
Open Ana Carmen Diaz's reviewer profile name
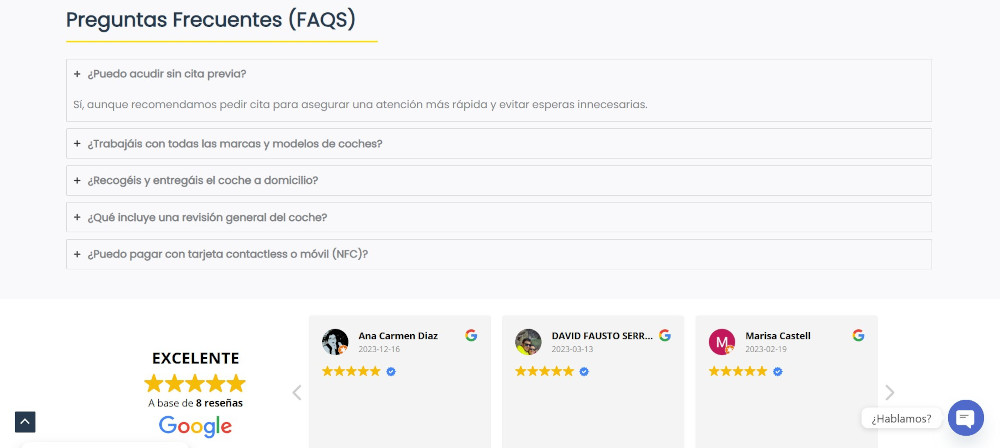(398, 336)
